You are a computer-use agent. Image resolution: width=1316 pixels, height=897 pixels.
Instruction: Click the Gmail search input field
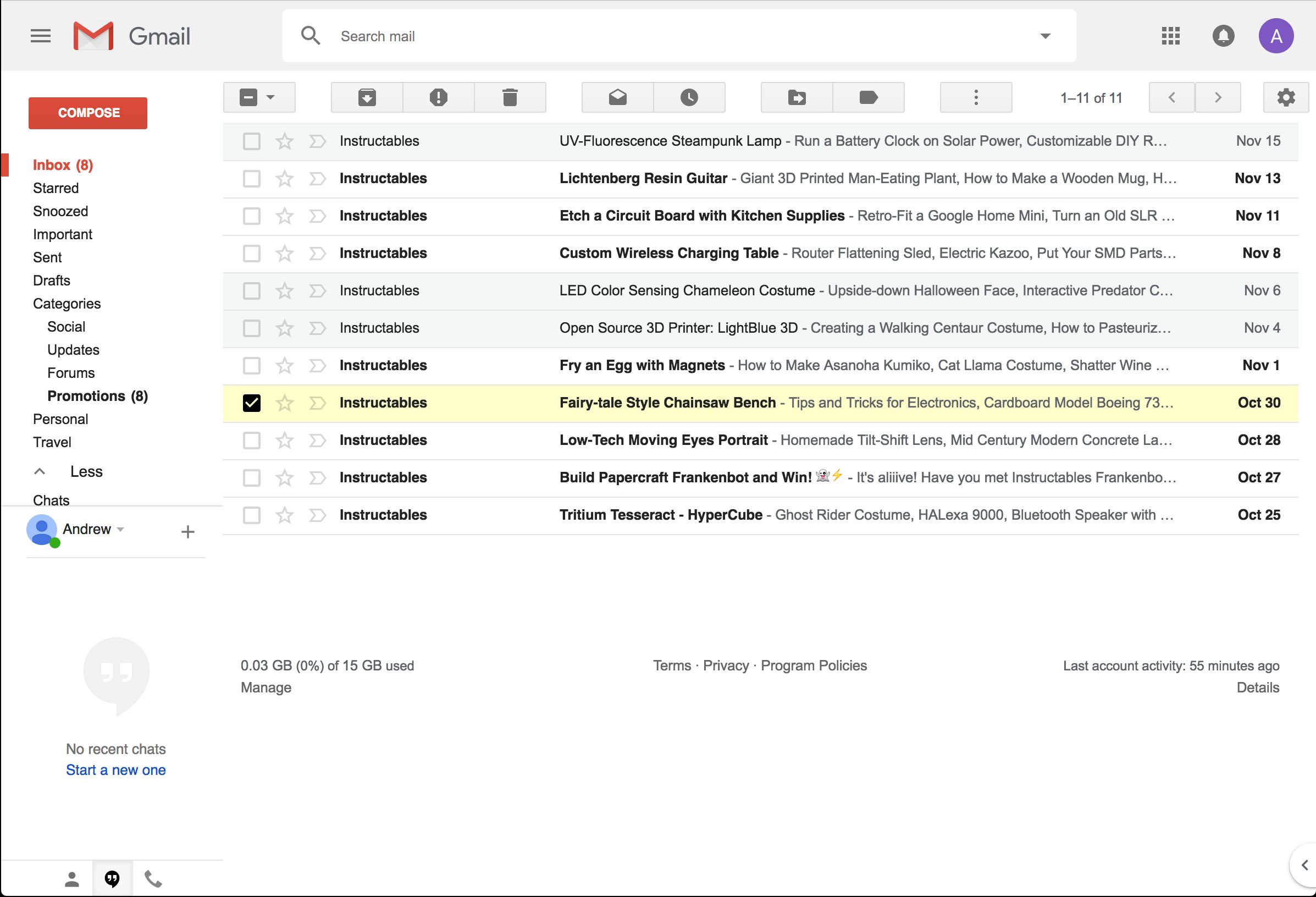[x=679, y=35]
